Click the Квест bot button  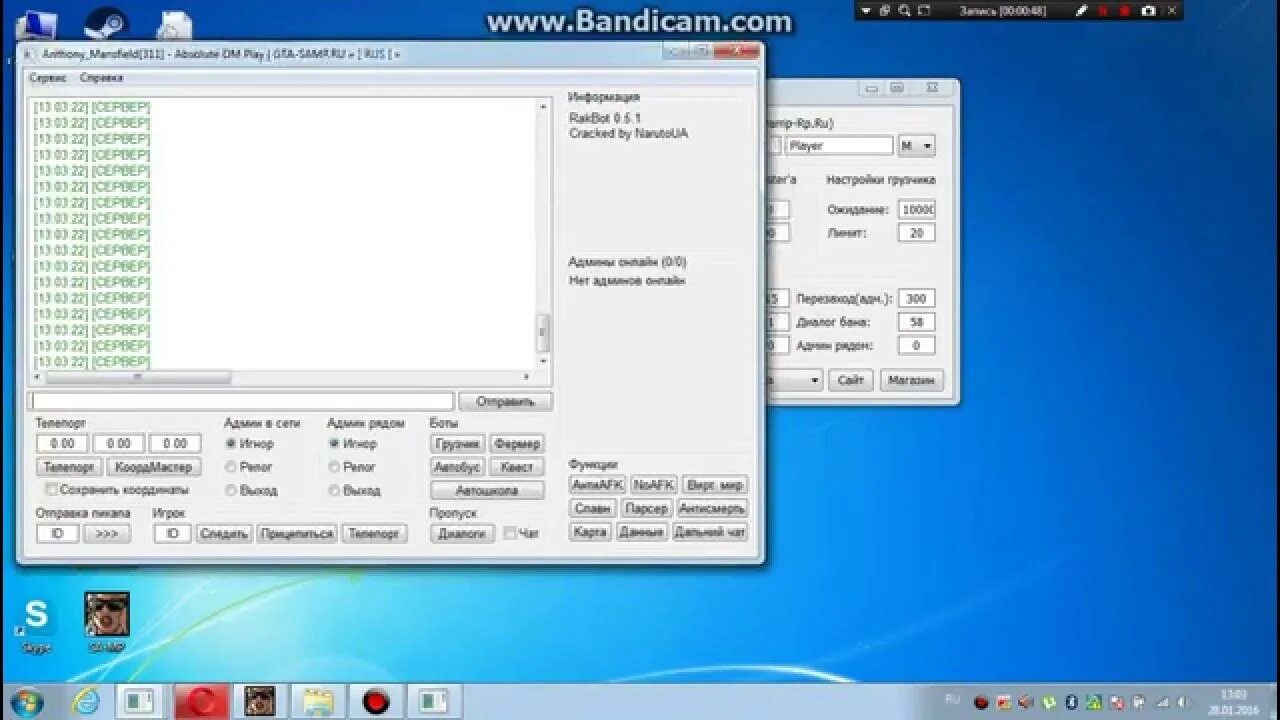(x=517, y=467)
